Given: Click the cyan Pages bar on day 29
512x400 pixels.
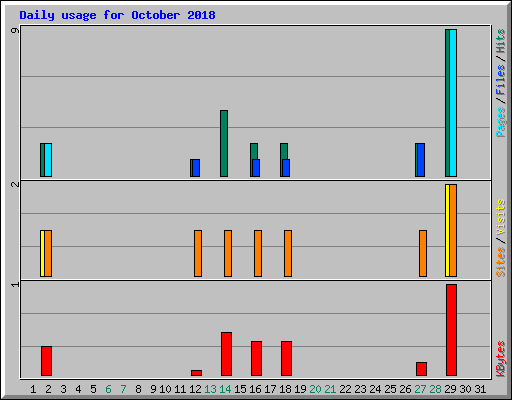Looking at the screenshot, I should (453, 103).
